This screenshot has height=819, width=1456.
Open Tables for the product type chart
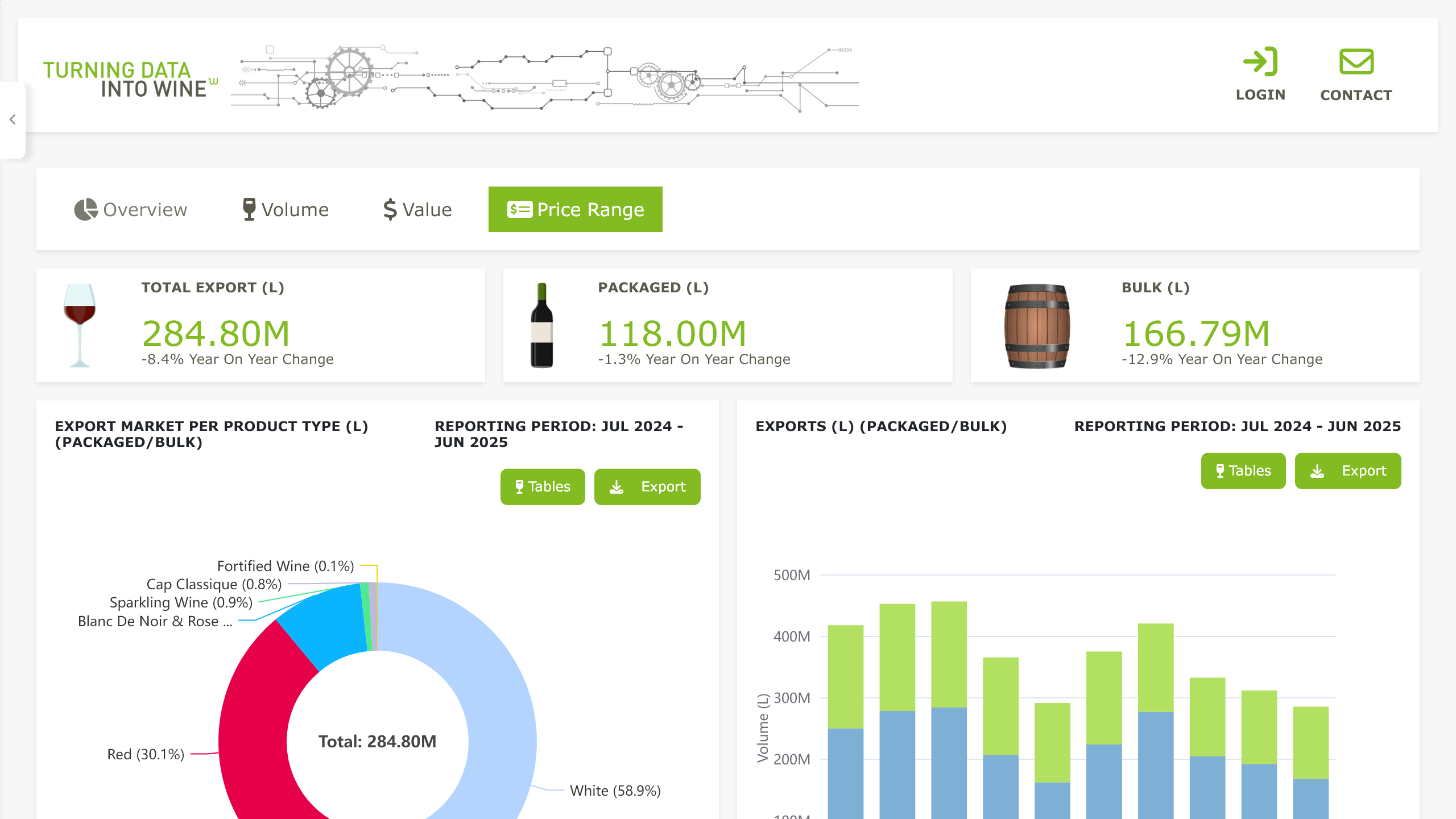(x=543, y=487)
